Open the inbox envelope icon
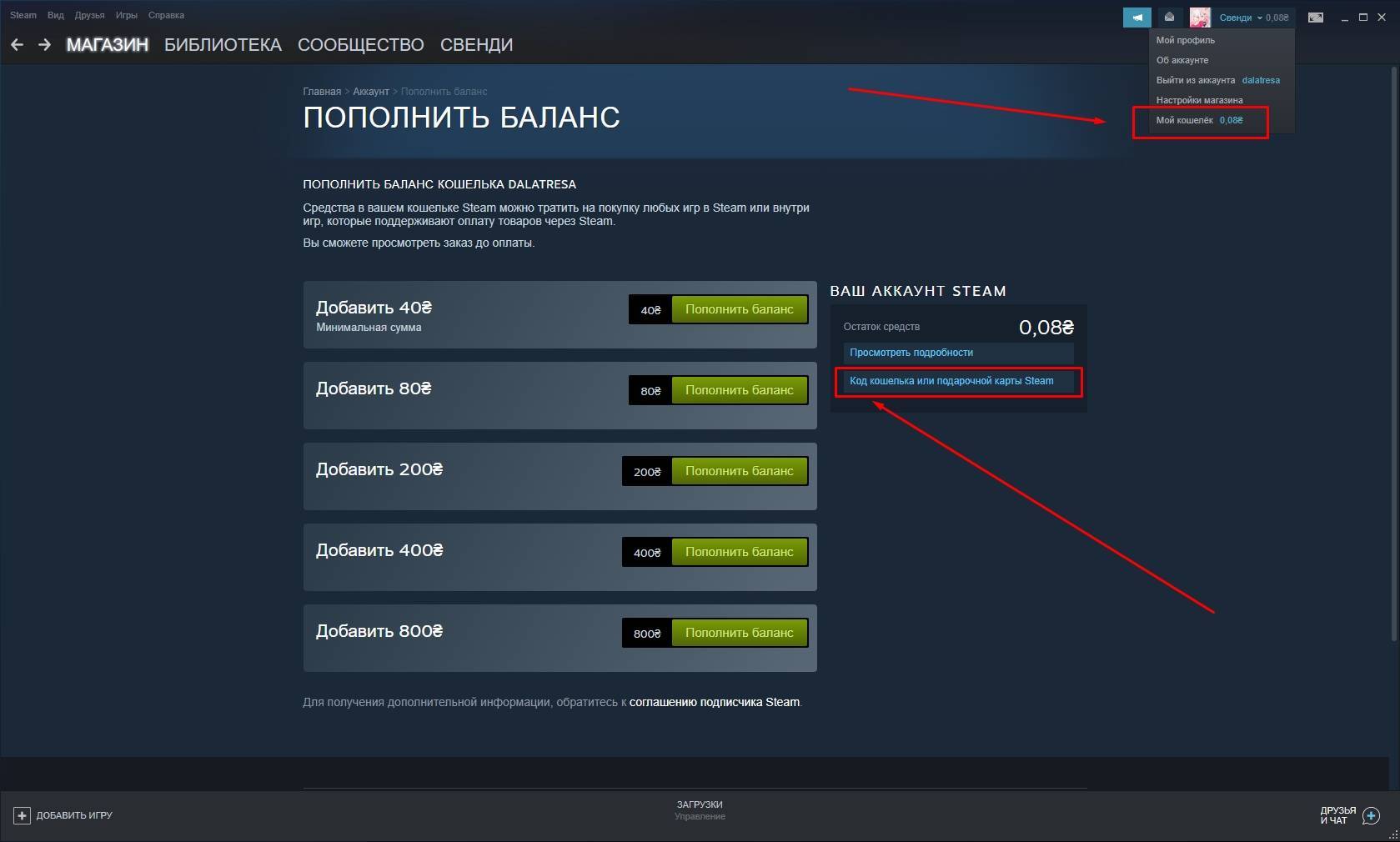 (1169, 17)
